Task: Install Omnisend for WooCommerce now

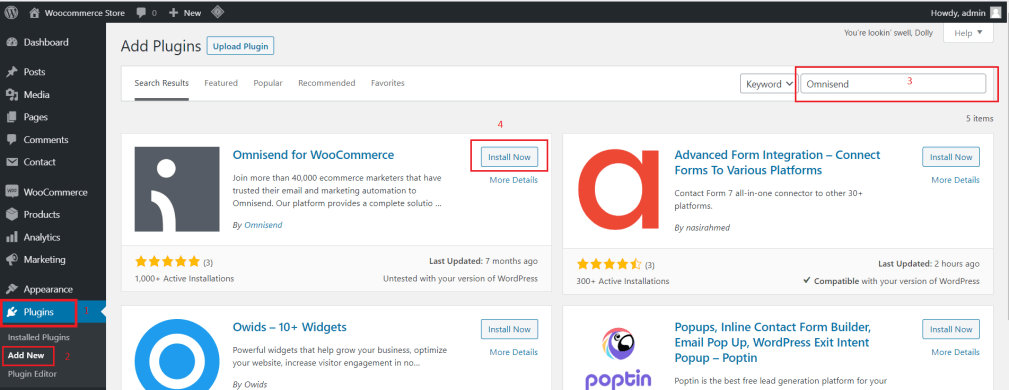Action: tap(509, 157)
